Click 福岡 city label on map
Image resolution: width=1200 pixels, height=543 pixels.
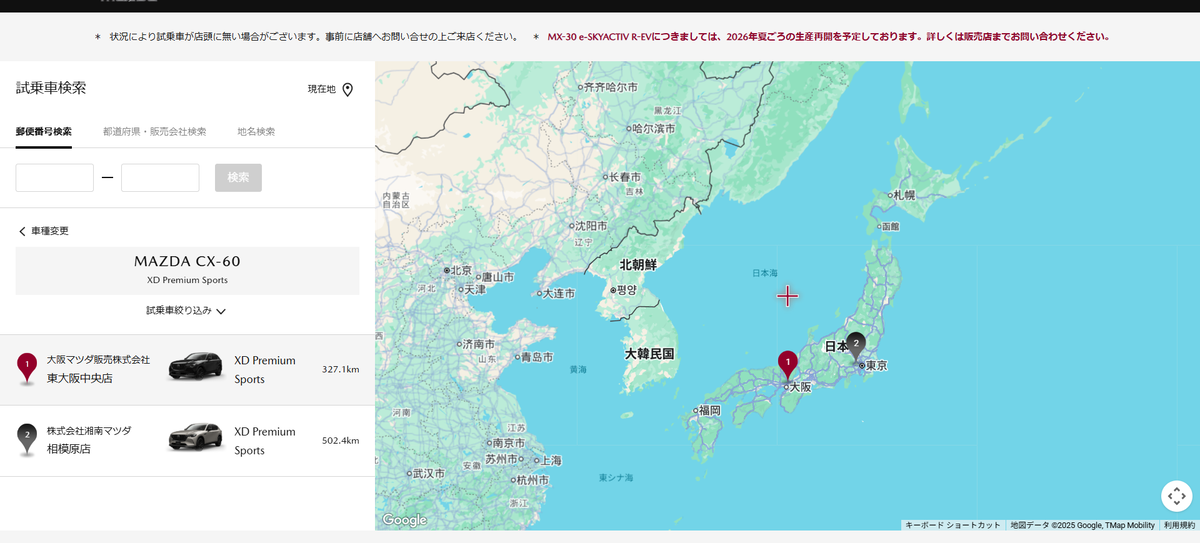(x=709, y=410)
